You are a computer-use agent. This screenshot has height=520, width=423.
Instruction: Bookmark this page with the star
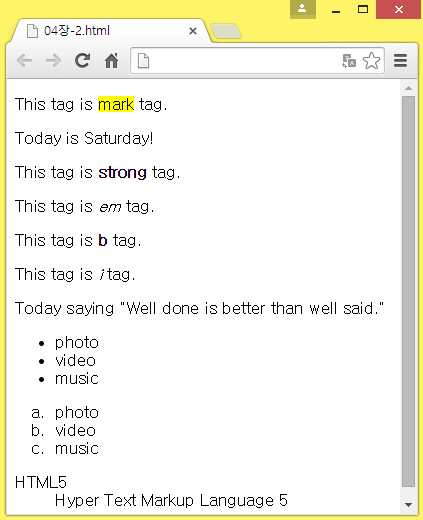pos(371,61)
